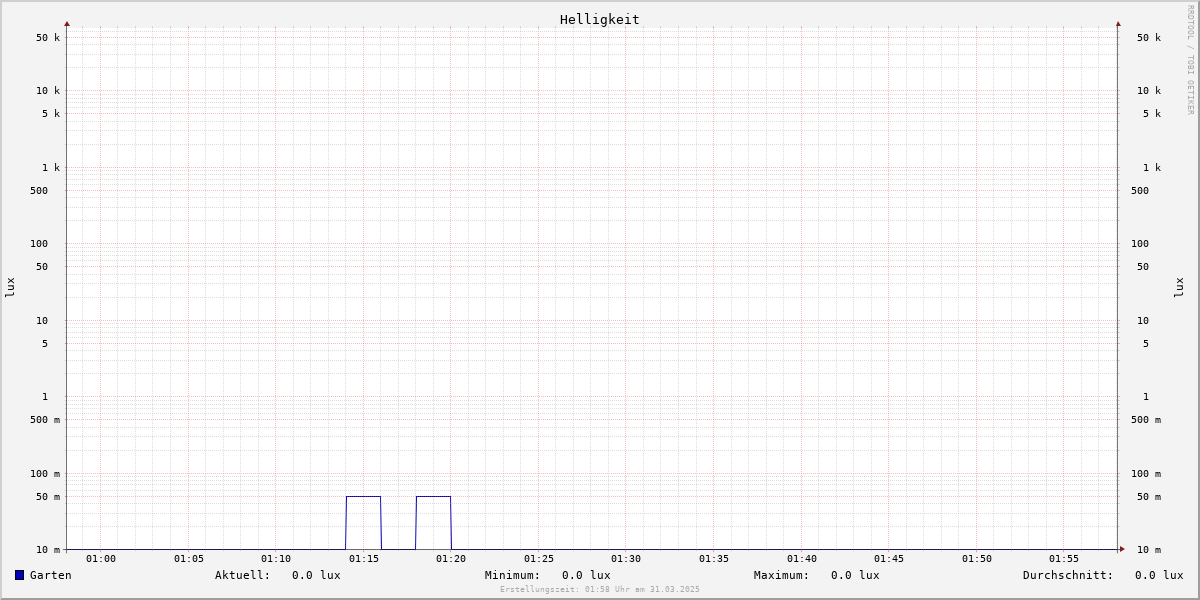Click the red arrow at time axis end

[1122, 549]
